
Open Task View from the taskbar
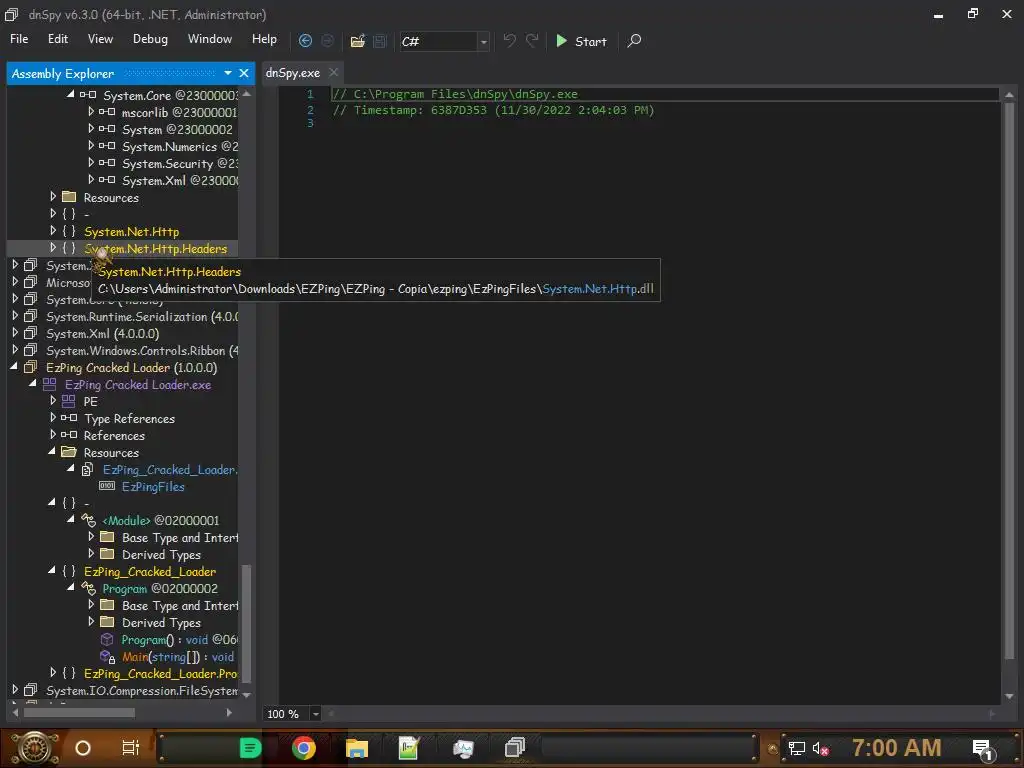coord(130,748)
